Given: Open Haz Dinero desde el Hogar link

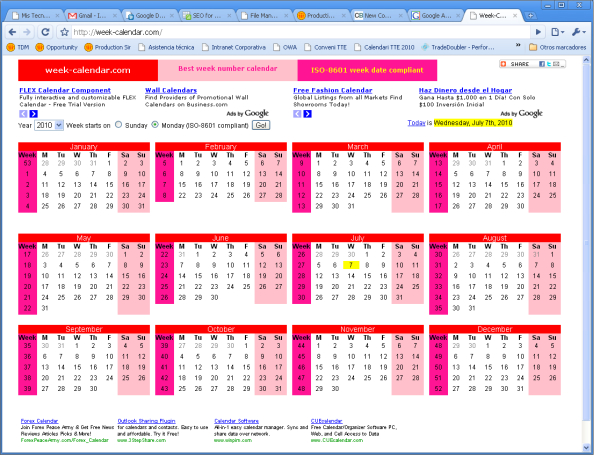Looking at the screenshot, I should click(466, 91).
